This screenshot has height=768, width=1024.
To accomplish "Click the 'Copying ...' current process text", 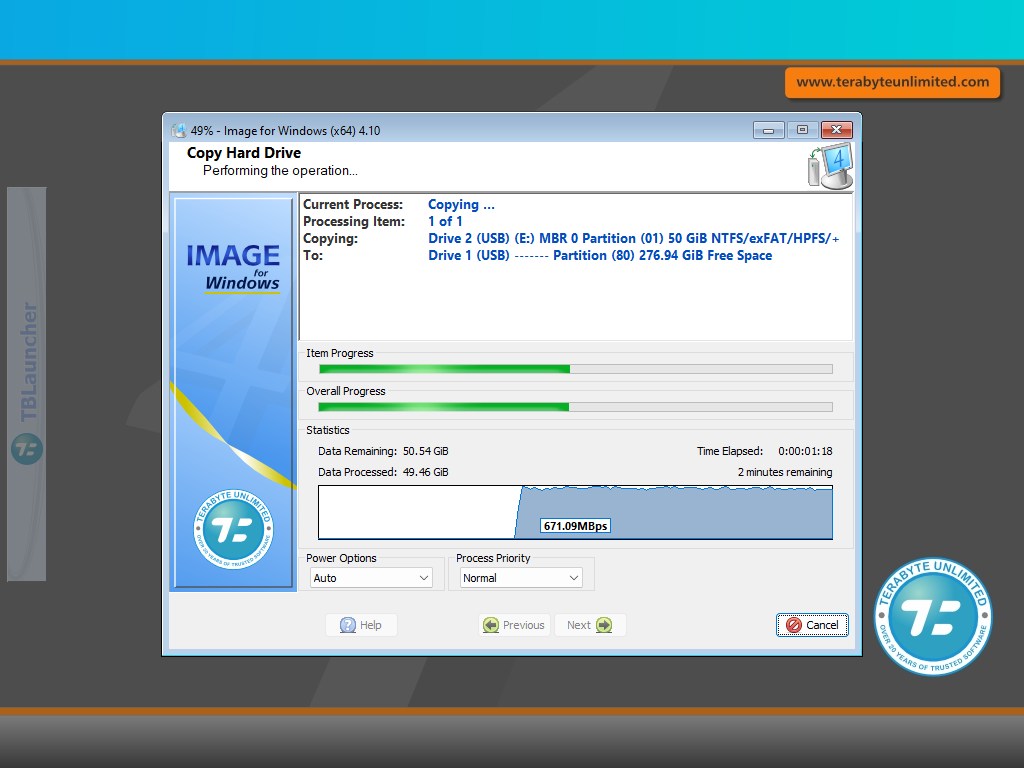I will [461, 204].
